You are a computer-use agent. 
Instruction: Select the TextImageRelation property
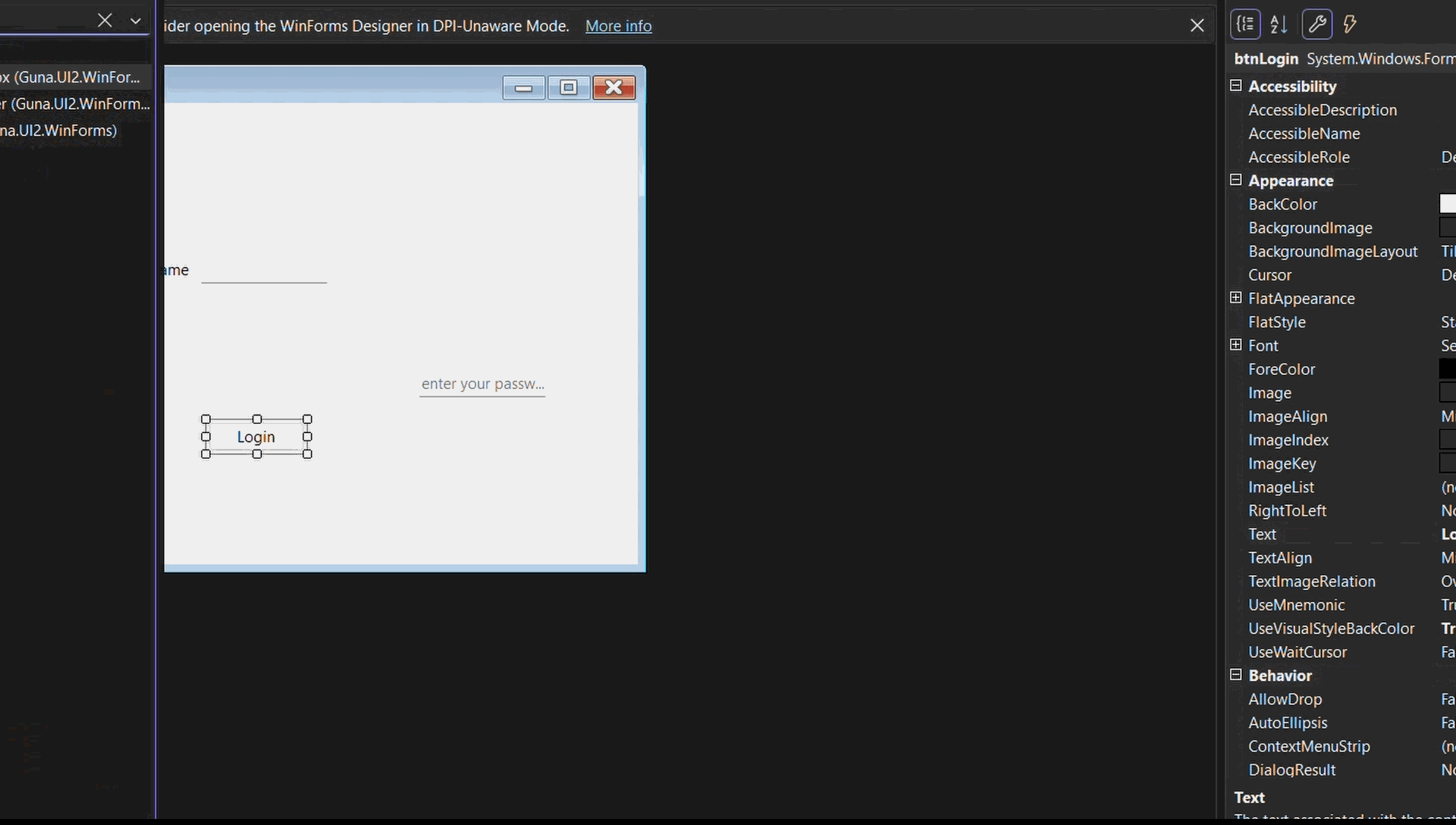(x=1311, y=581)
